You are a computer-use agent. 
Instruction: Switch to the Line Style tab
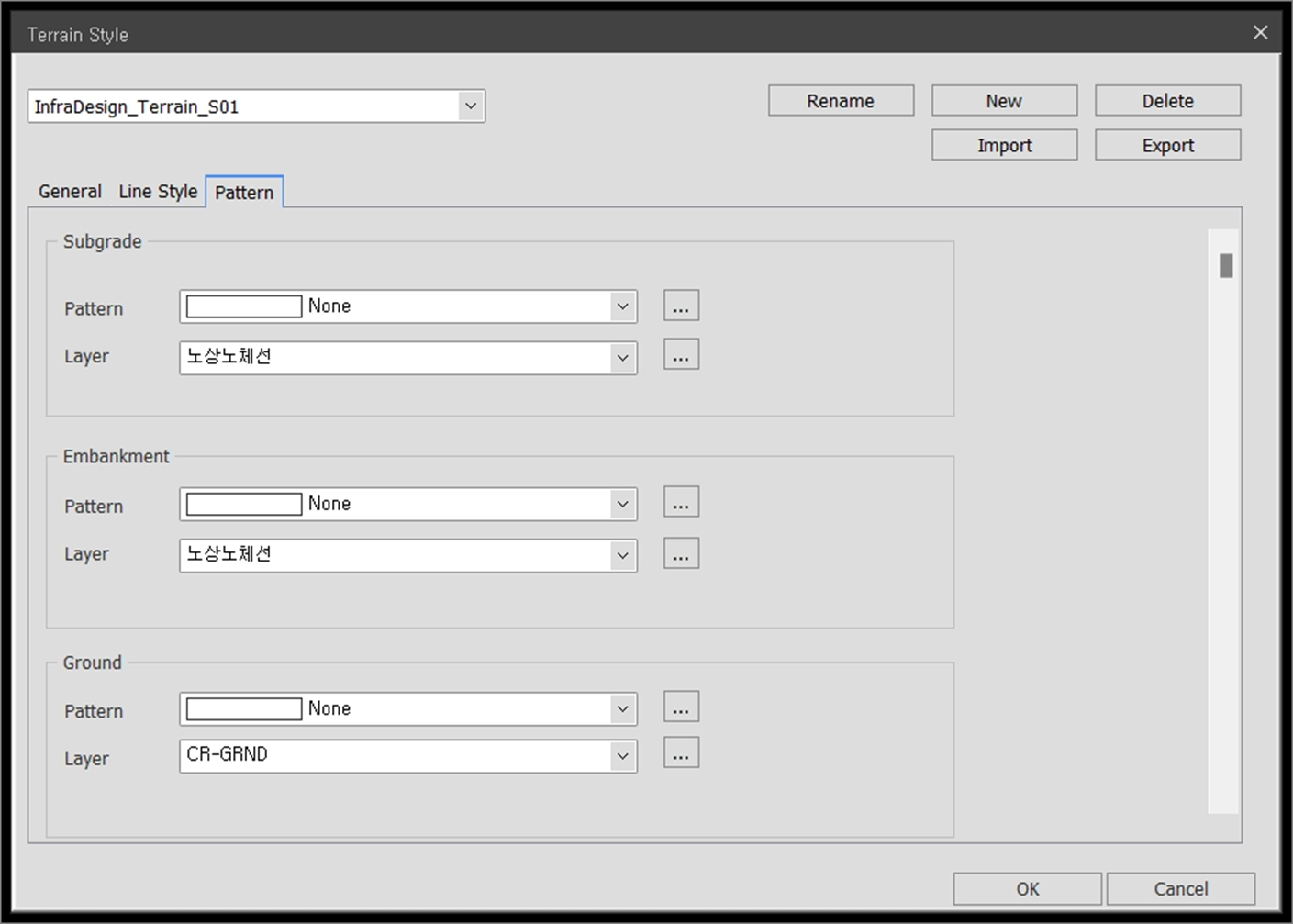pos(158,192)
